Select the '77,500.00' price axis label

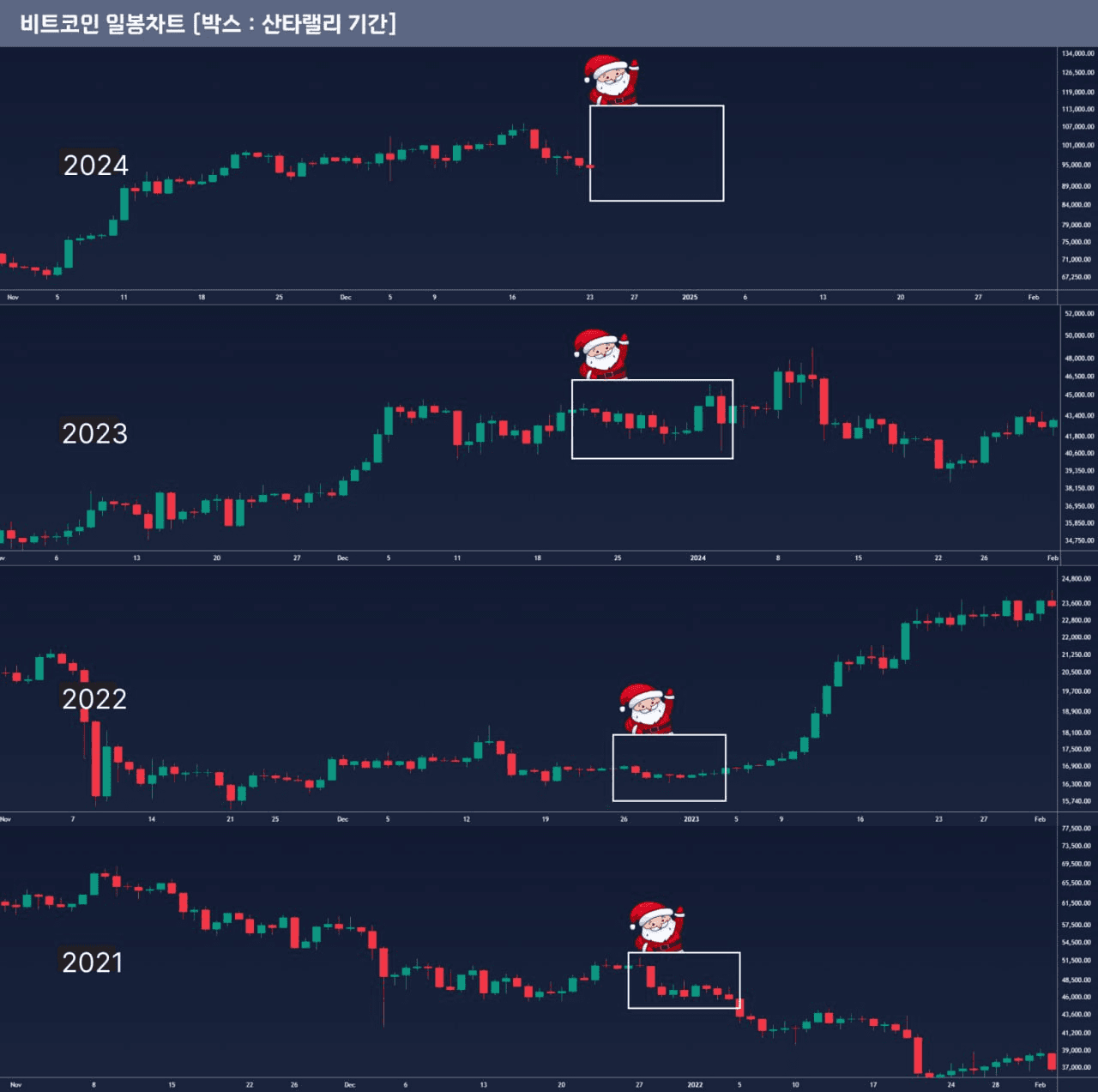tap(1077, 828)
